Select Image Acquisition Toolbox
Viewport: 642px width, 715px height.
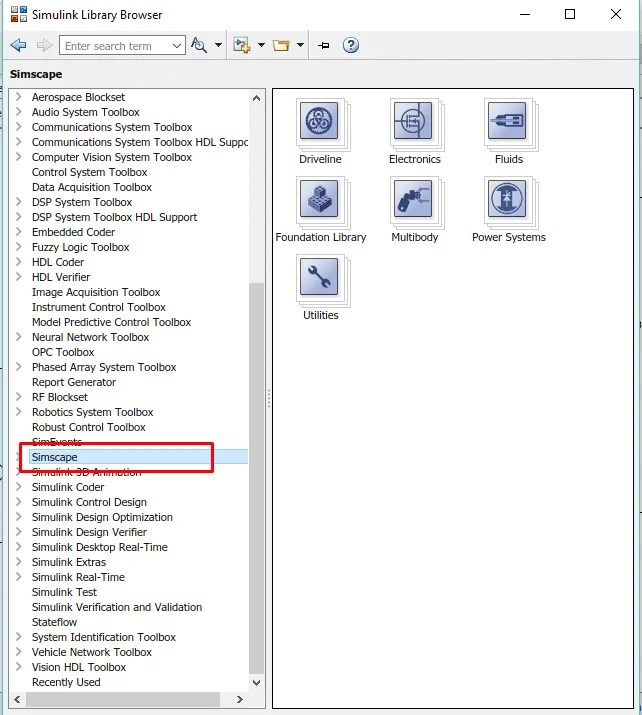[96, 292]
